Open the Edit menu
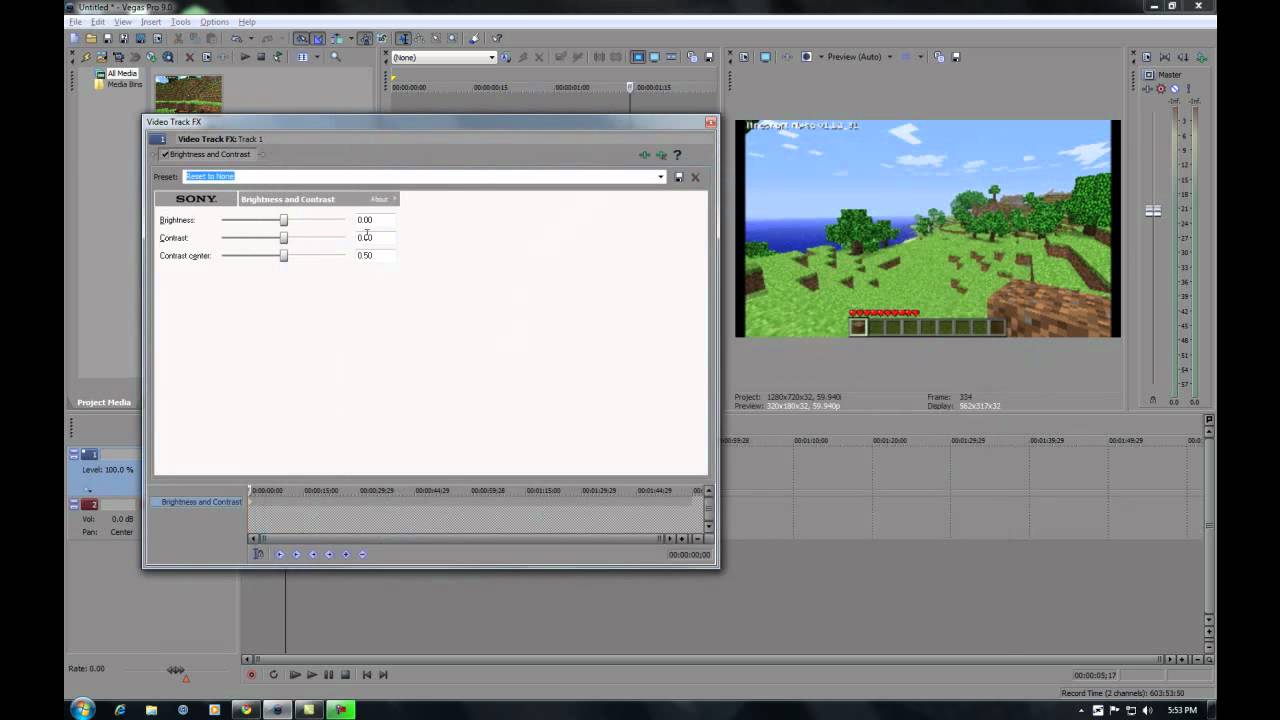This screenshot has width=1280, height=720. [98, 21]
